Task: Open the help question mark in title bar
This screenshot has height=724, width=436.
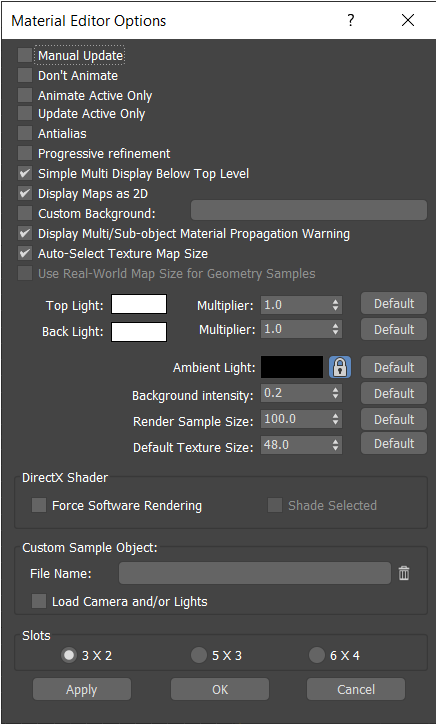Action: click(x=351, y=20)
